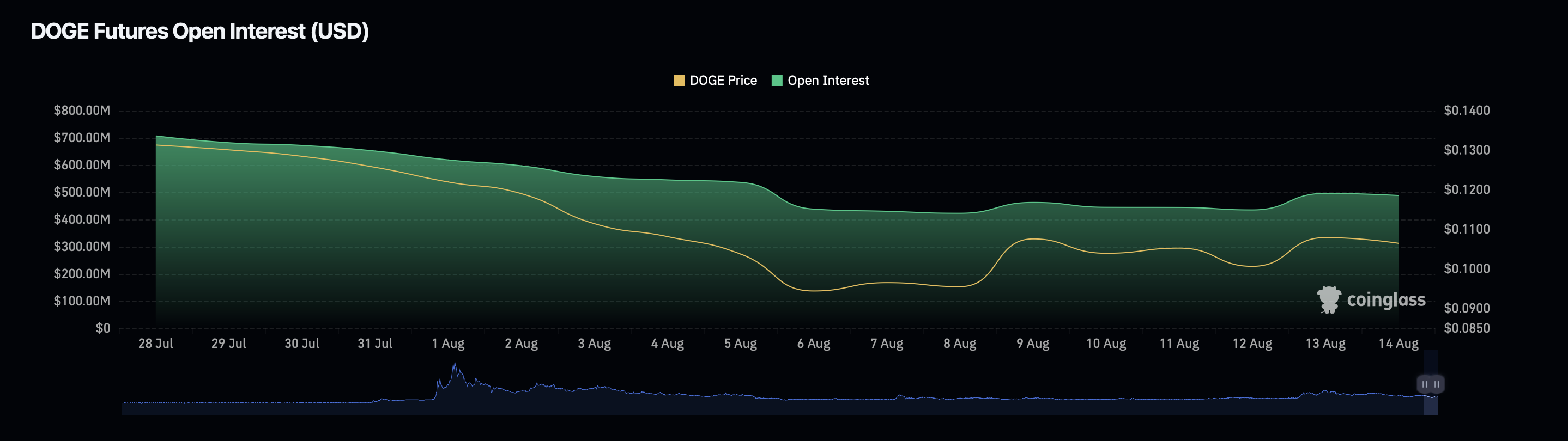Select the 7 Aug date axis label
This screenshot has width=1568, height=441.
[x=887, y=343]
